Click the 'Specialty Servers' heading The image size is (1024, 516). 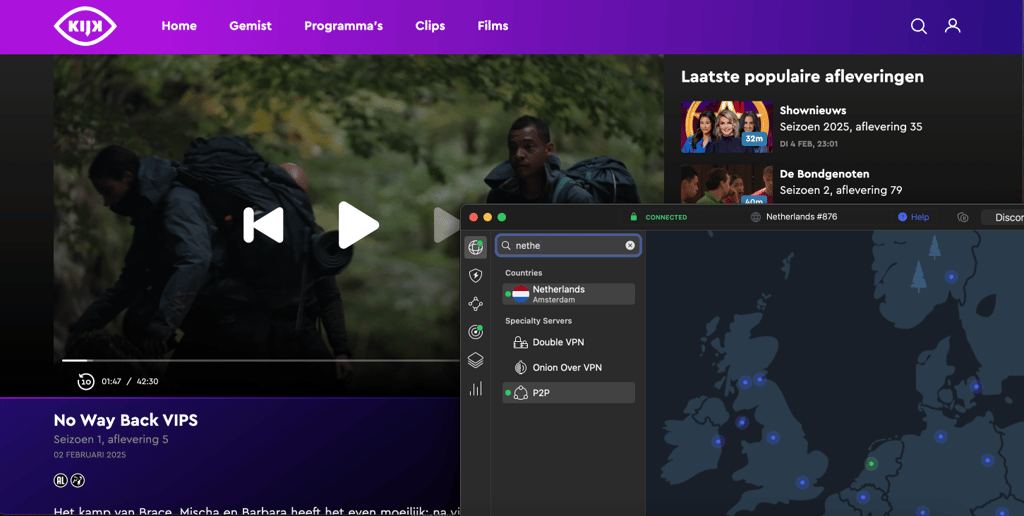click(538, 321)
